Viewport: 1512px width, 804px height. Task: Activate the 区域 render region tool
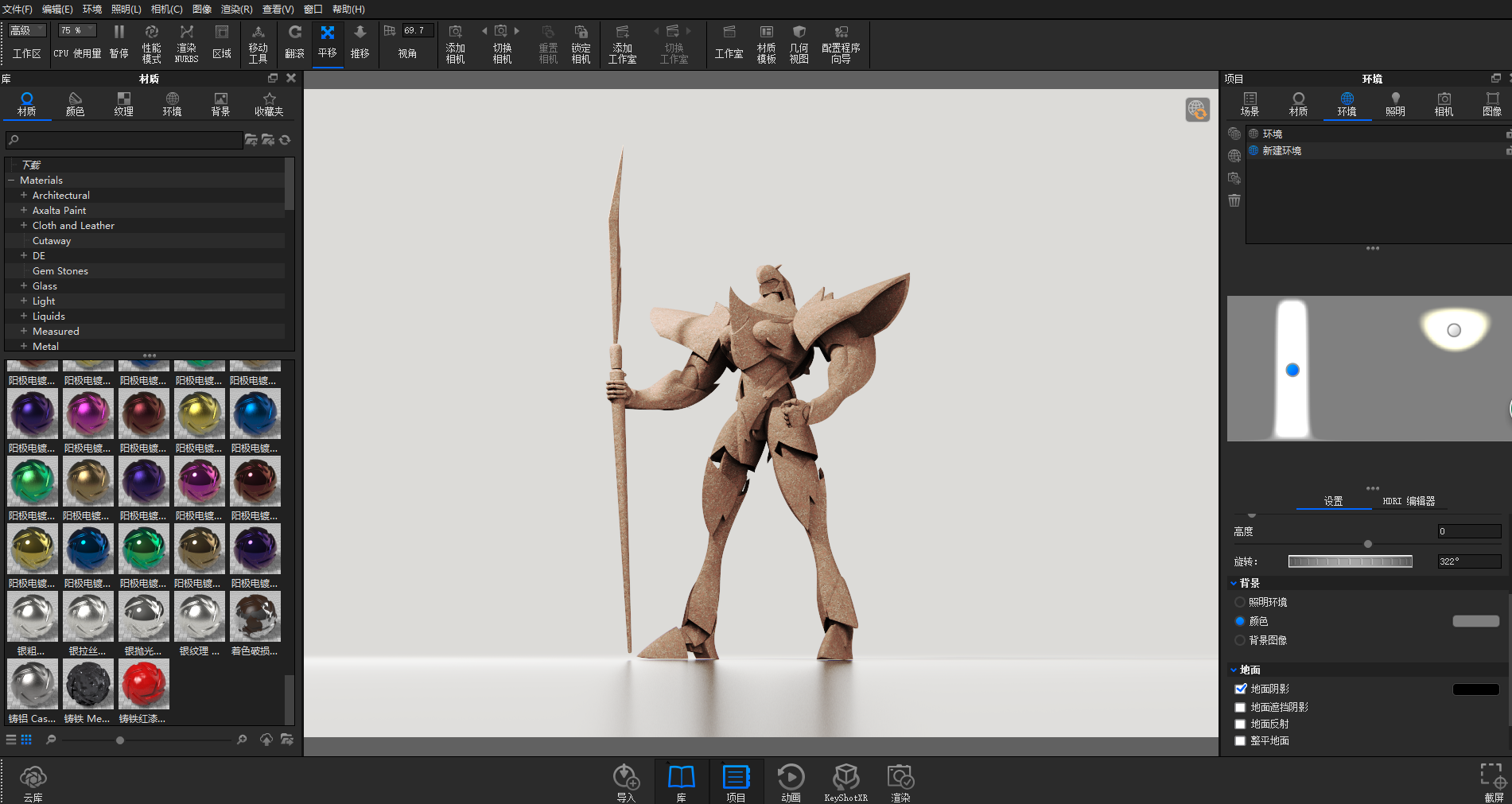(222, 45)
